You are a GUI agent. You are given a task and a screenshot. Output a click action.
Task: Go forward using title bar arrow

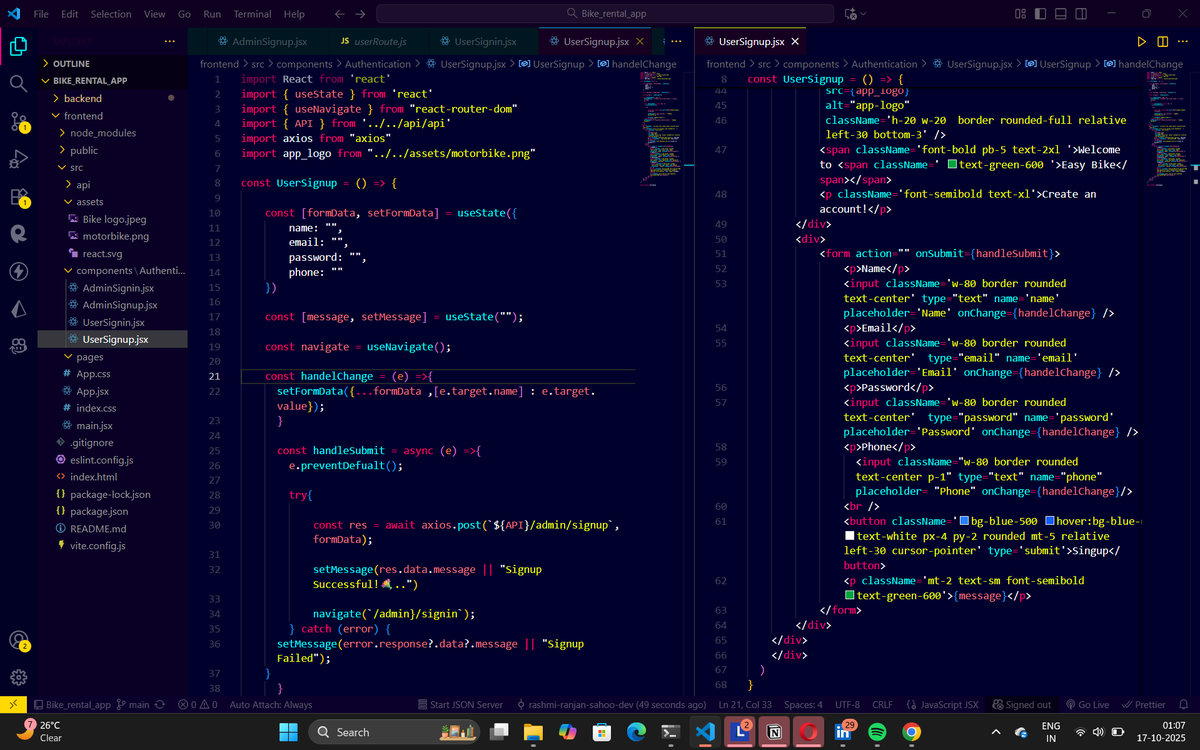(x=360, y=14)
